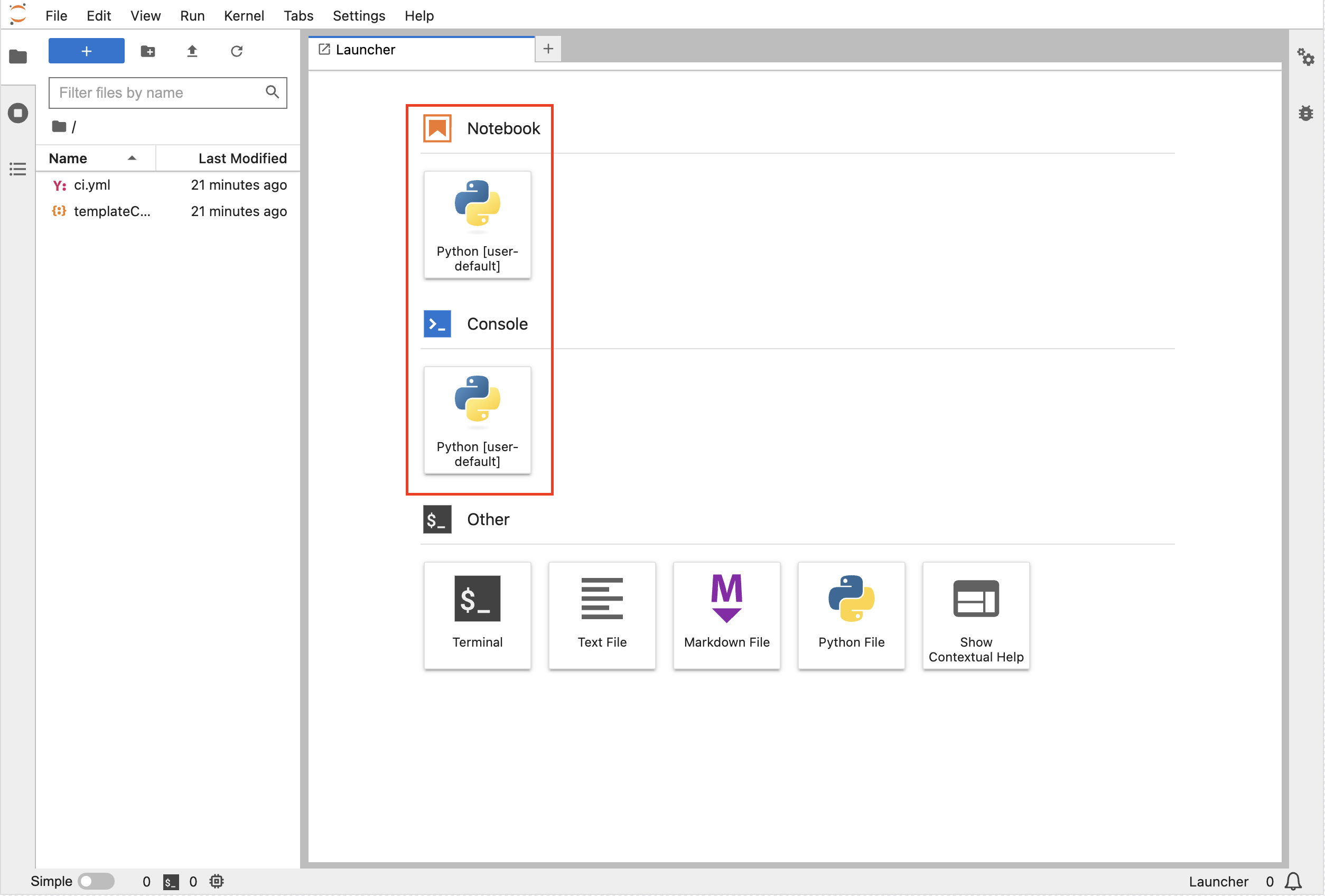Open the Run menu
1325x896 pixels.
click(x=192, y=15)
